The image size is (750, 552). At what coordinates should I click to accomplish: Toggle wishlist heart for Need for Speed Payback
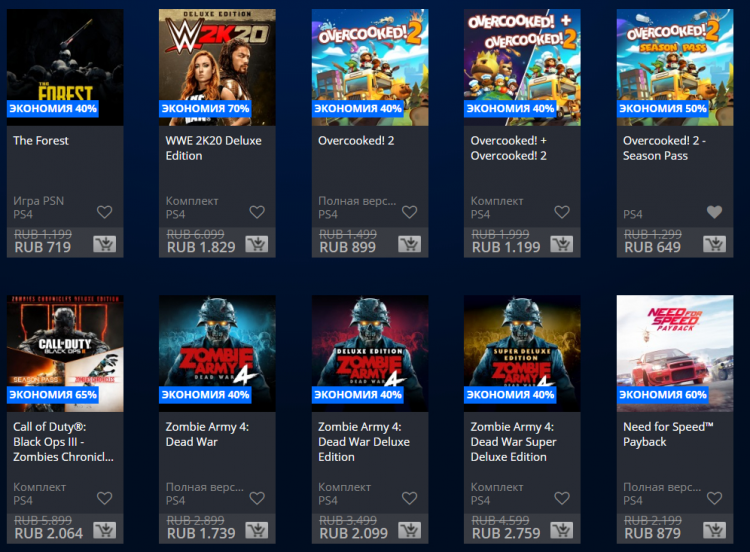point(715,498)
